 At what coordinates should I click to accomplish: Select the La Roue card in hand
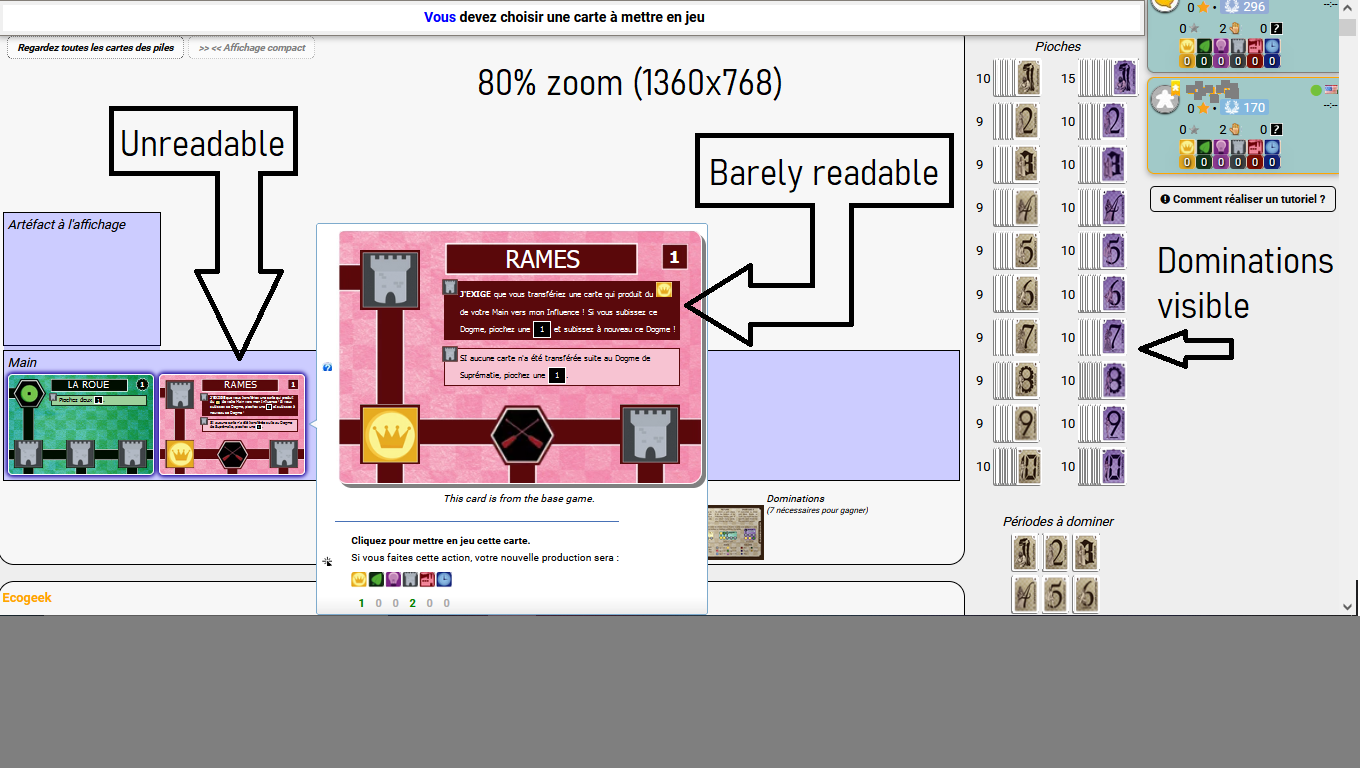(81, 424)
